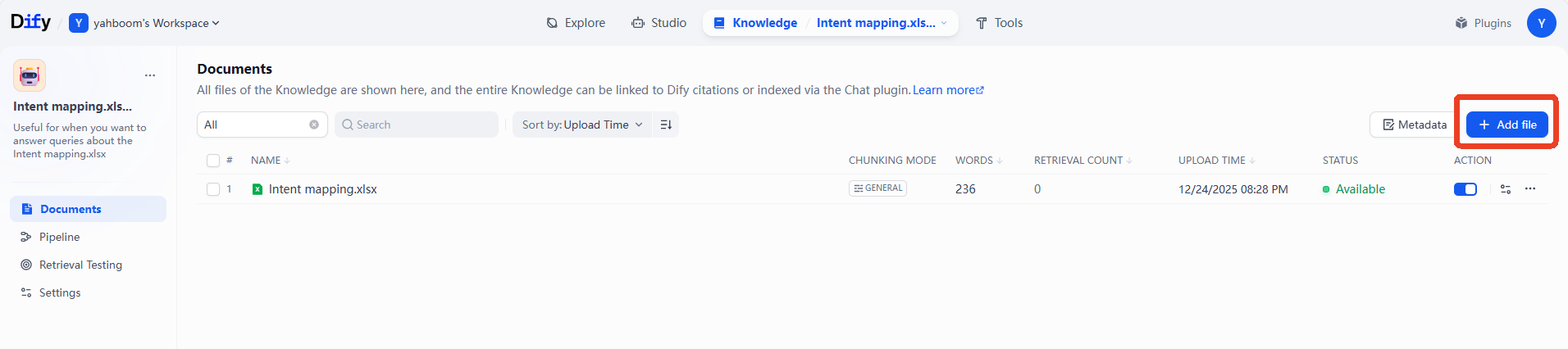This screenshot has height=349, width=1568.
Task: Open Settings in the sidebar
Action: [88, 292]
